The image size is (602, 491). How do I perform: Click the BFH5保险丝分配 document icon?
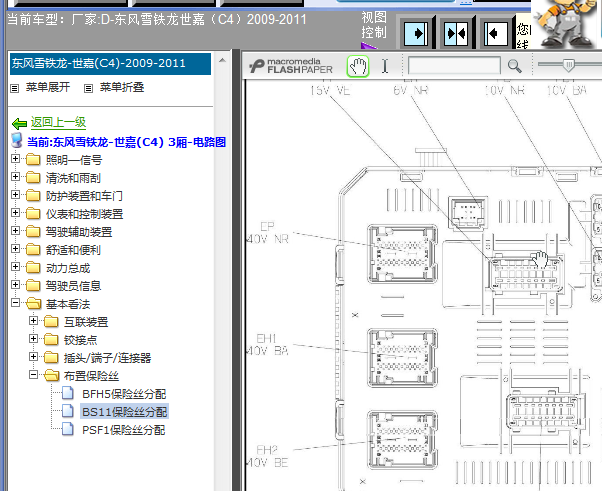click(68, 393)
